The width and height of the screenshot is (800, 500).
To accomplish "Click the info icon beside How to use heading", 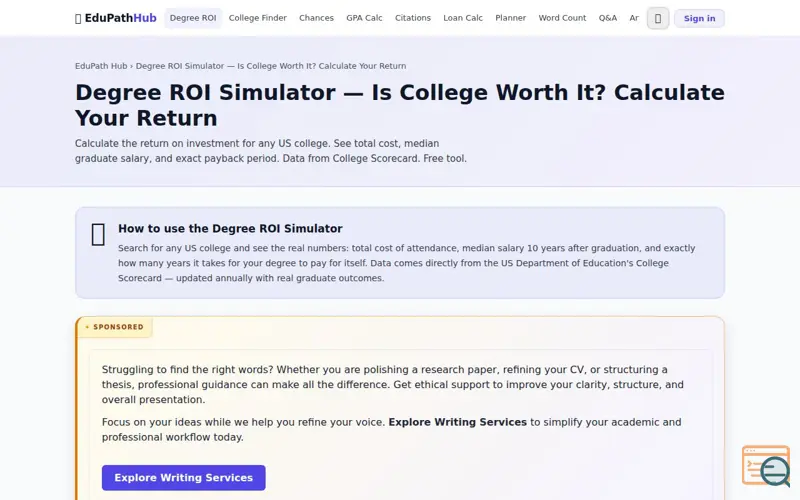I will [98, 235].
